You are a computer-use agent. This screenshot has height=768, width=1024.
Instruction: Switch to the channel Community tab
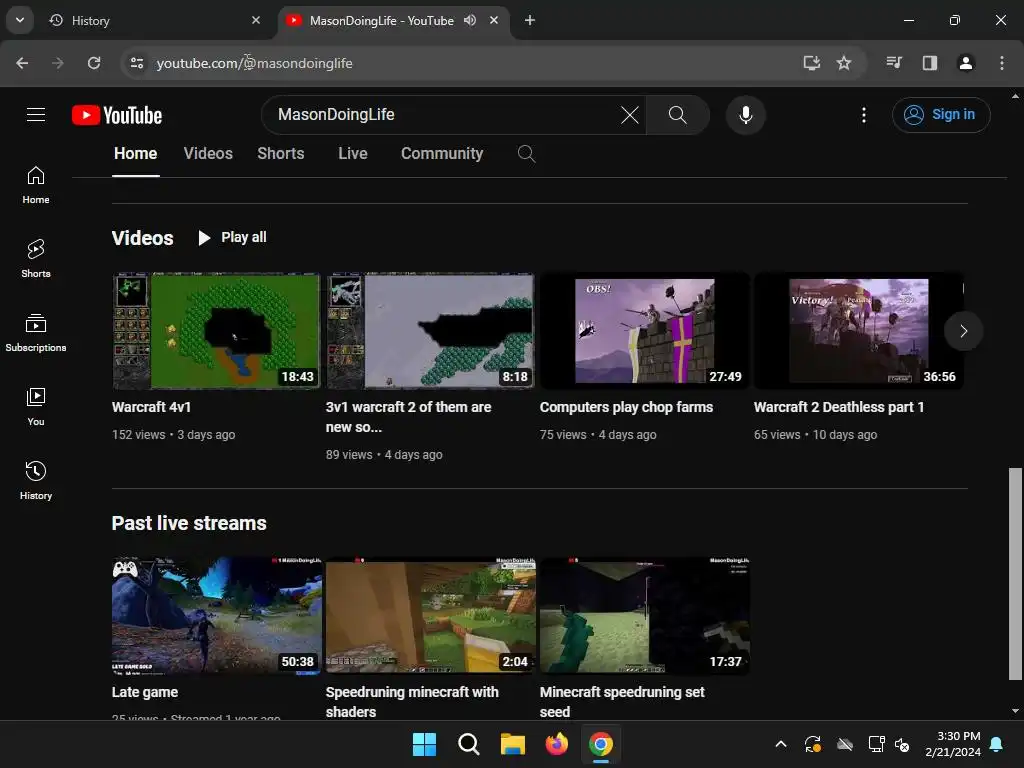(x=441, y=153)
